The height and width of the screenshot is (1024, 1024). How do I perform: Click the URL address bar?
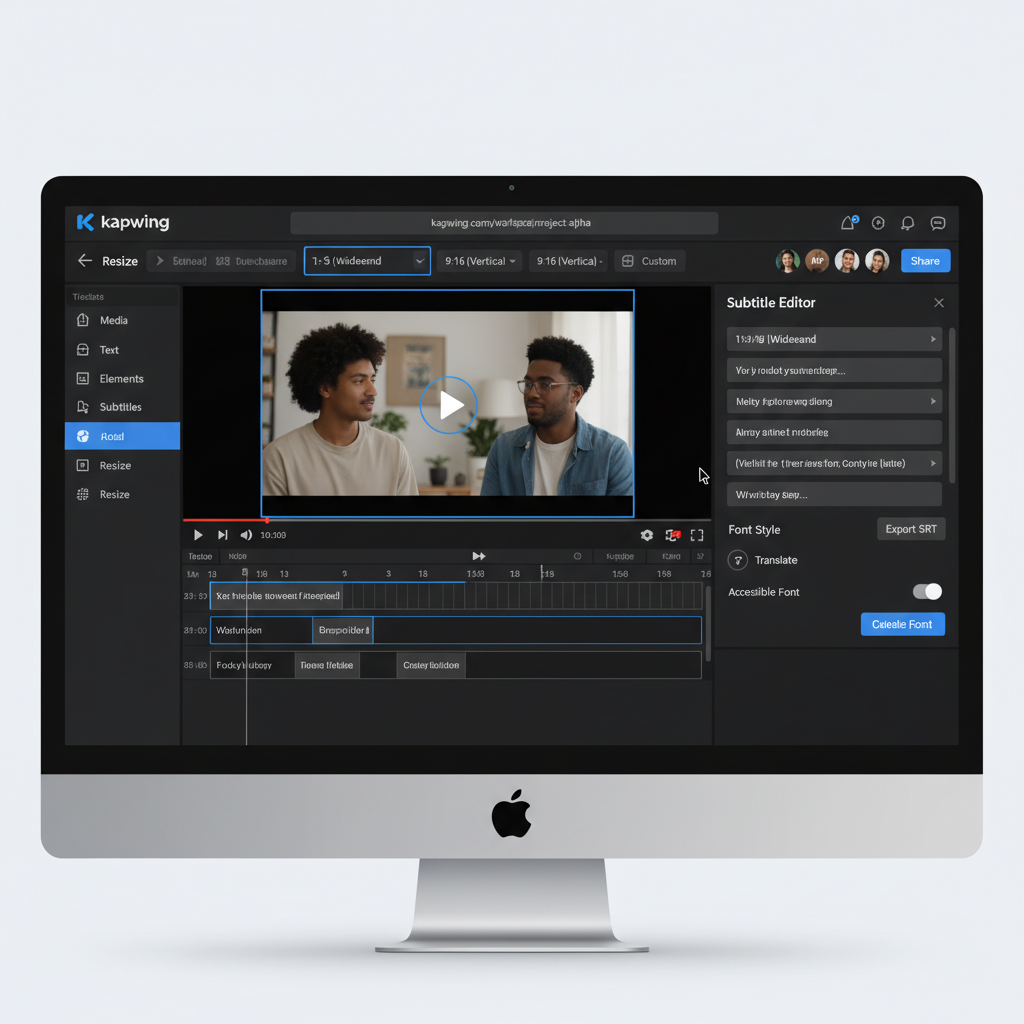pos(504,223)
